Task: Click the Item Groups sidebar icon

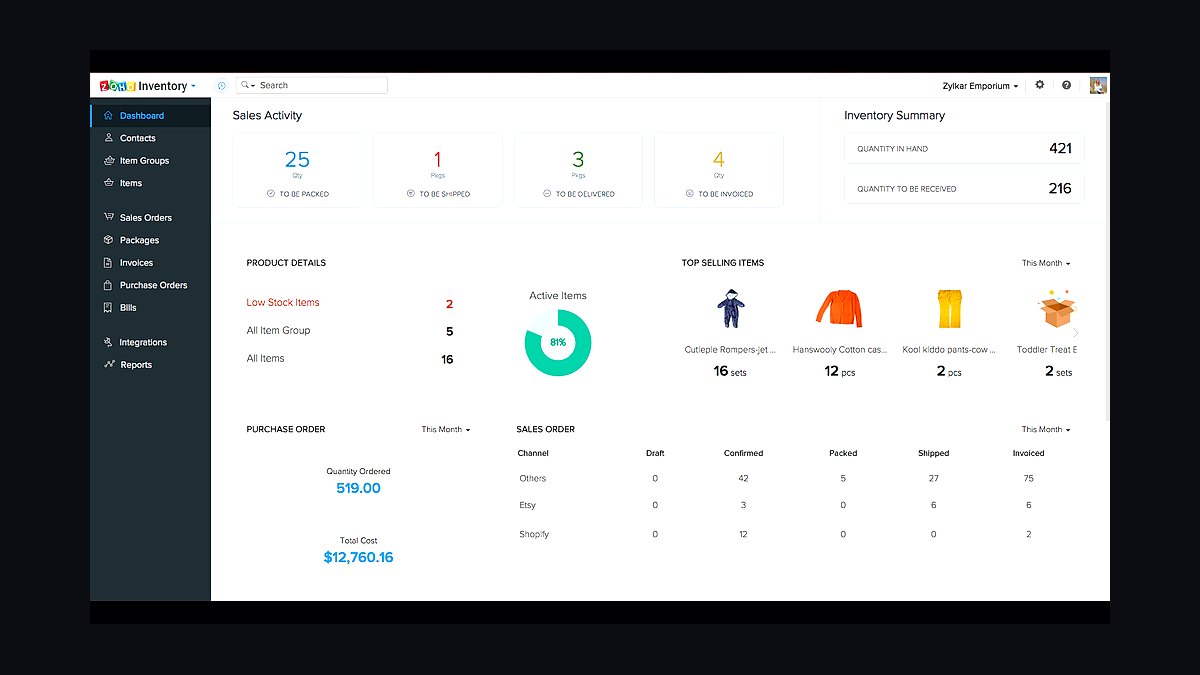Action: pyautogui.click(x=109, y=160)
